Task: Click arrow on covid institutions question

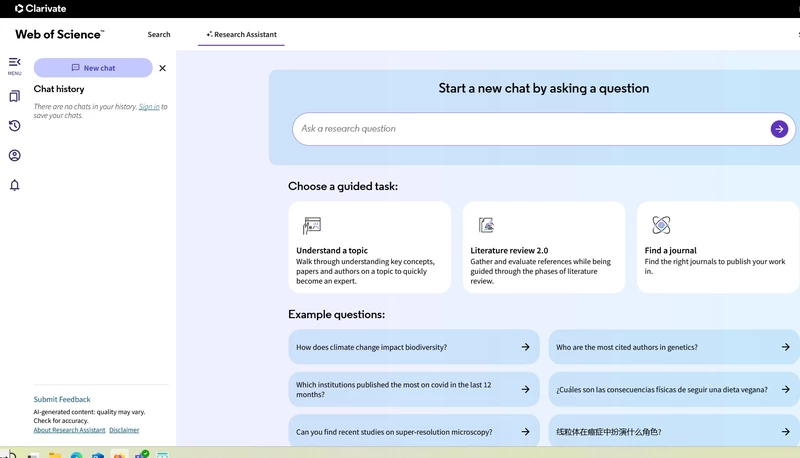Action: tap(526, 389)
